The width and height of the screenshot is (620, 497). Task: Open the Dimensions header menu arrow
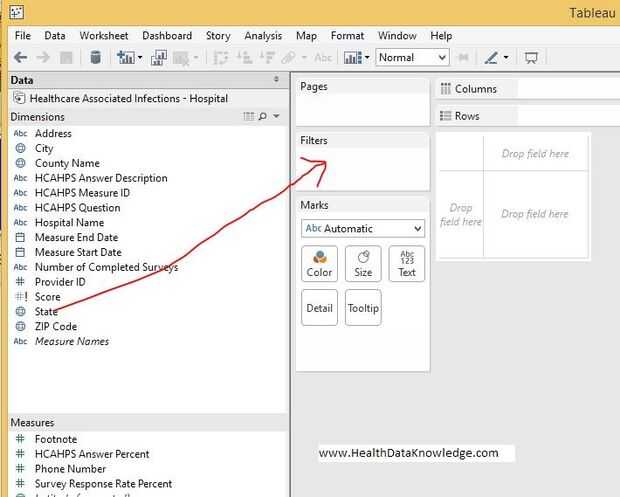pos(276,116)
